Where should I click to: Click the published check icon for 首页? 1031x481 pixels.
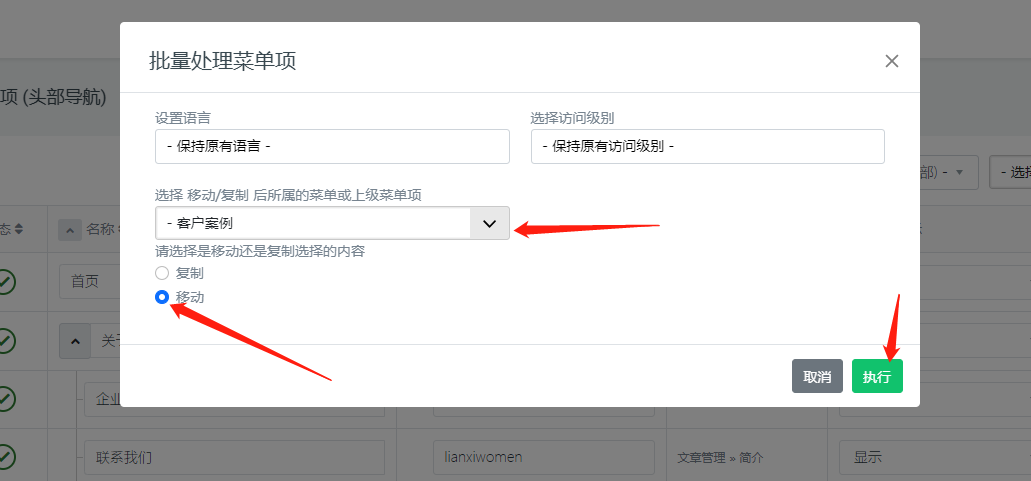(x=6, y=282)
